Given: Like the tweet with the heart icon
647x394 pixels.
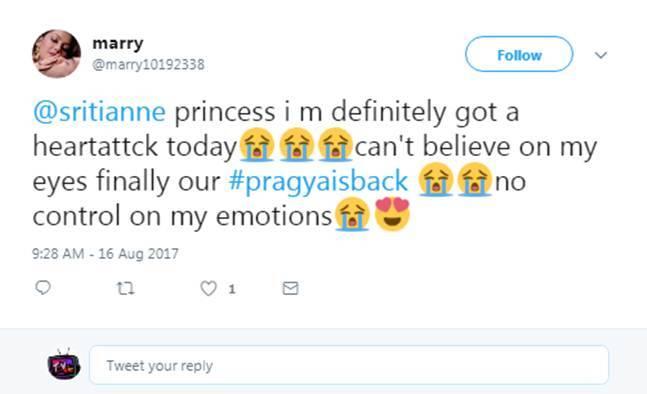Looking at the screenshot, I should click(208, 288).
